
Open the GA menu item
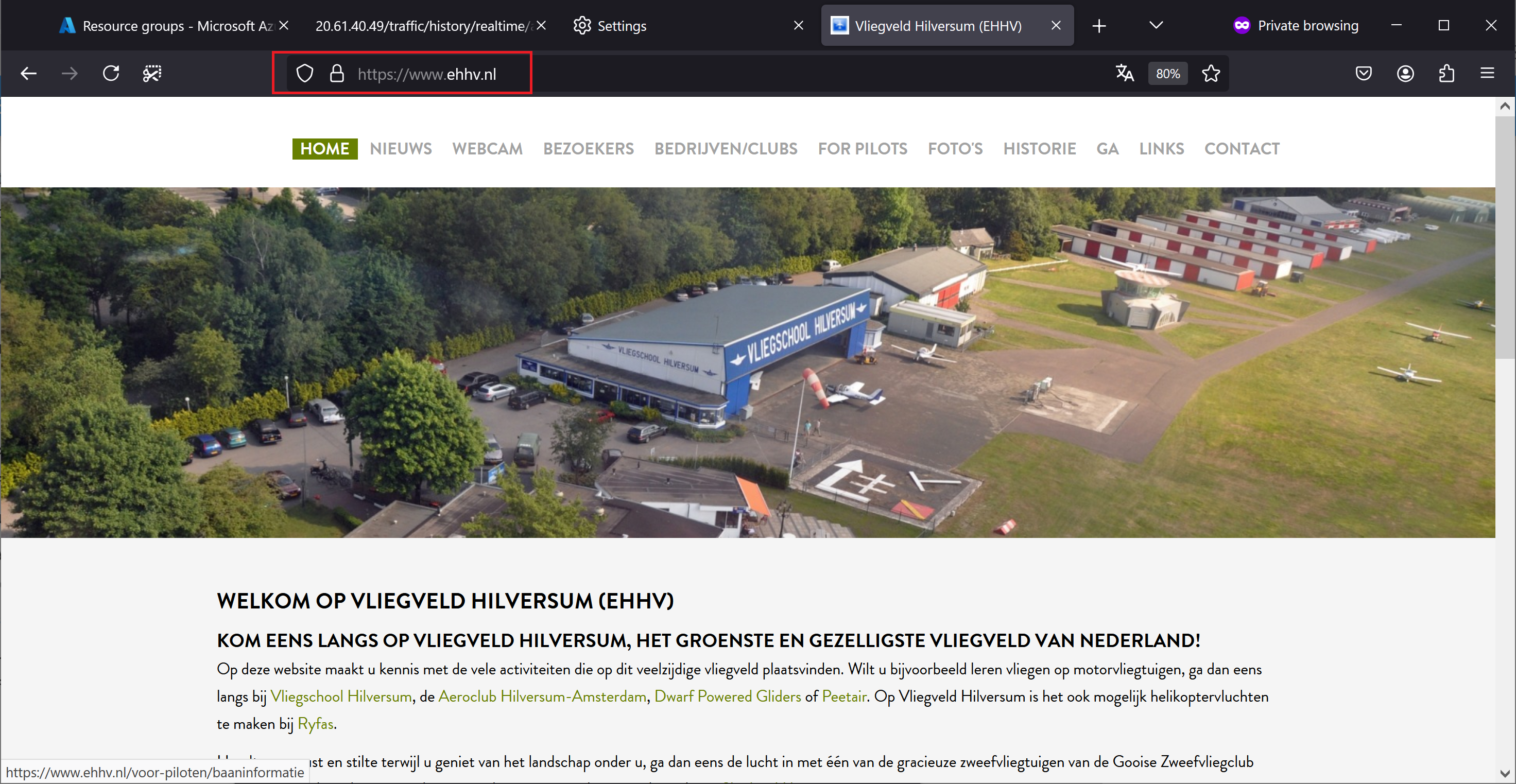1107,148
